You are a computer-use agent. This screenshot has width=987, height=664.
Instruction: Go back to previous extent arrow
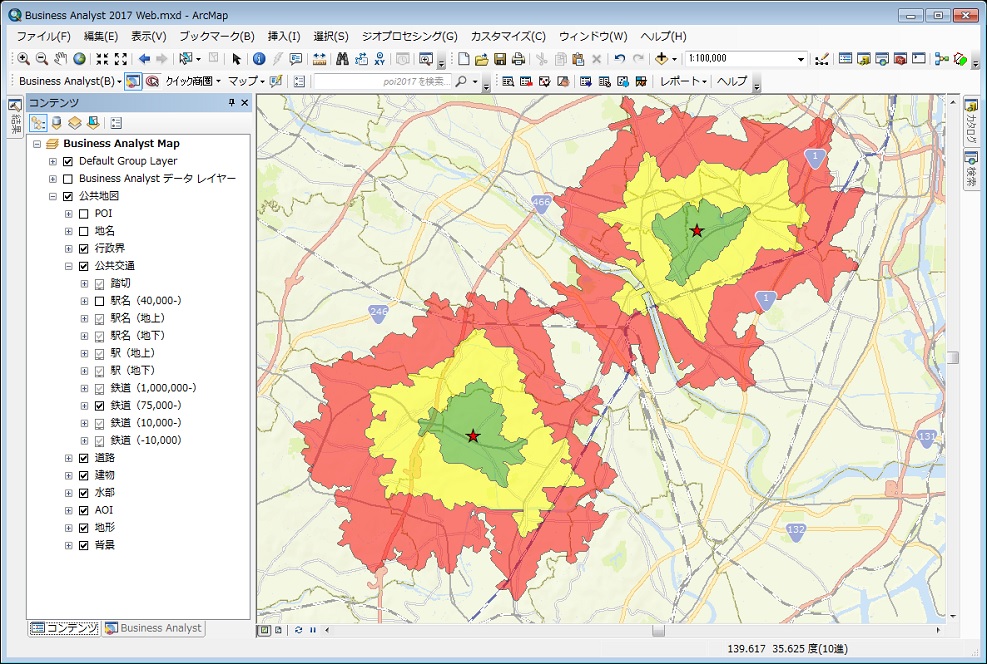(144, 59)
